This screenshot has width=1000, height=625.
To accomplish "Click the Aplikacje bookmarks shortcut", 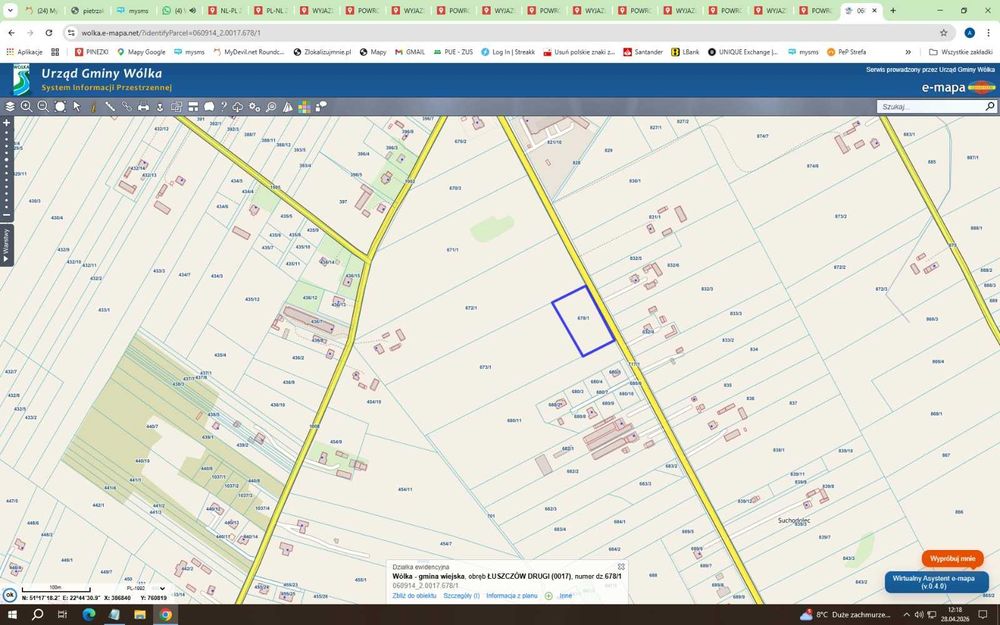I will click(24, 52).
